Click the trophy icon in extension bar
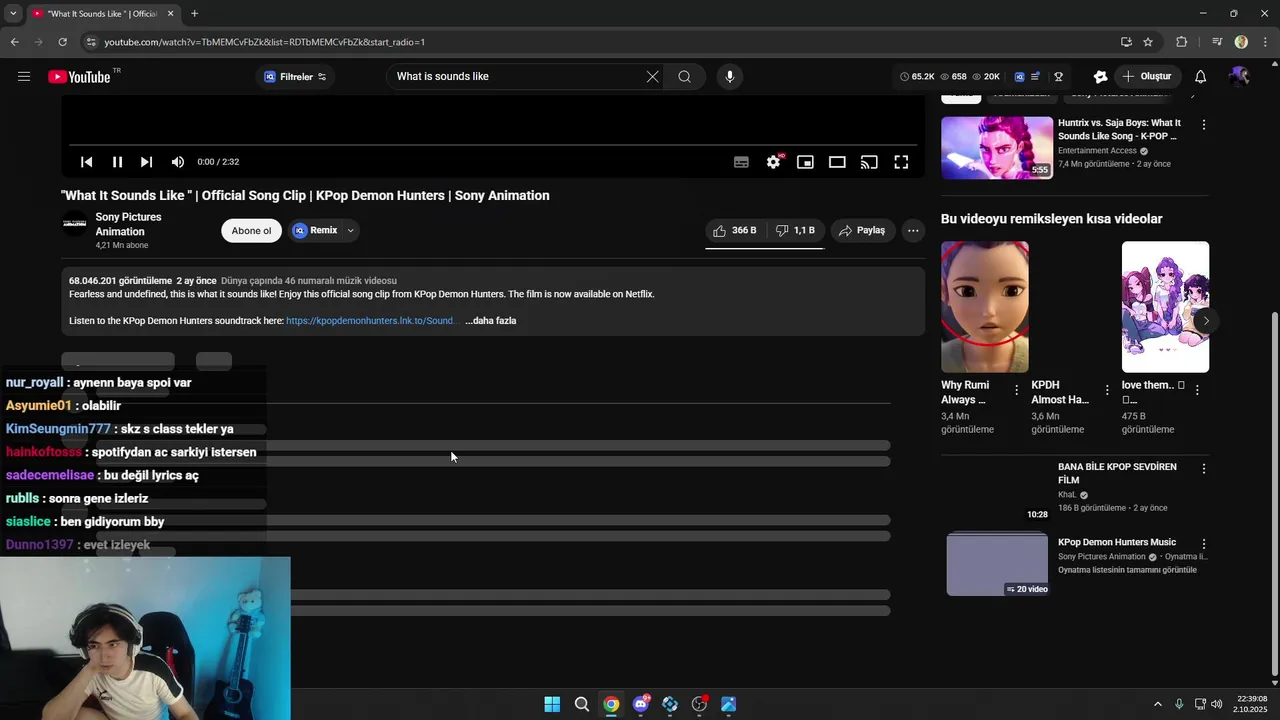This screenshot has width=1280, height=720. coord(1058,76)
